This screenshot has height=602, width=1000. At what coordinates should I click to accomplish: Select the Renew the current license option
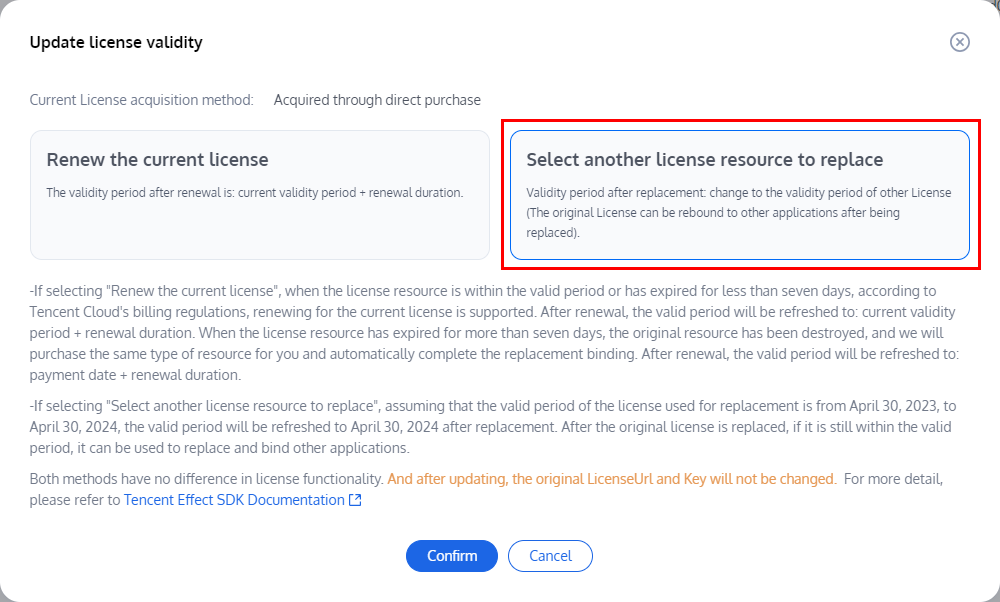(260, 195)
